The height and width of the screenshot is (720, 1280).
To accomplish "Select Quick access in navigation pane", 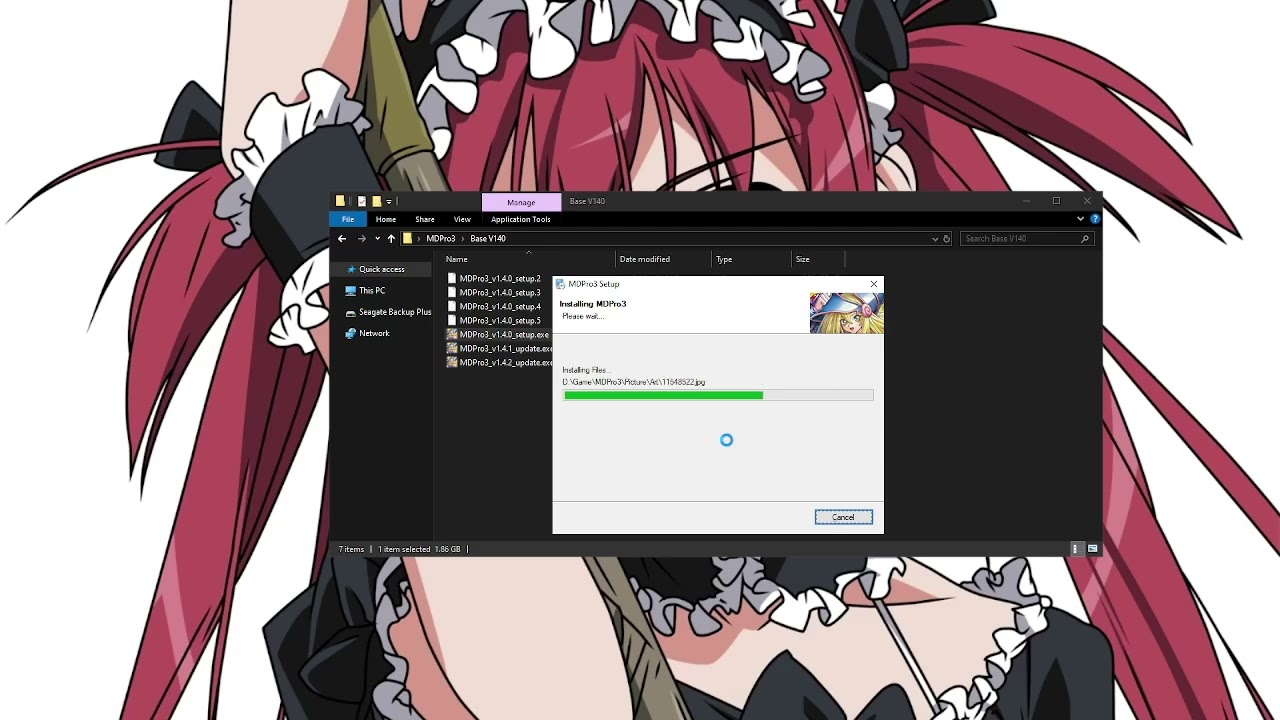I will [x=382, y=269].
